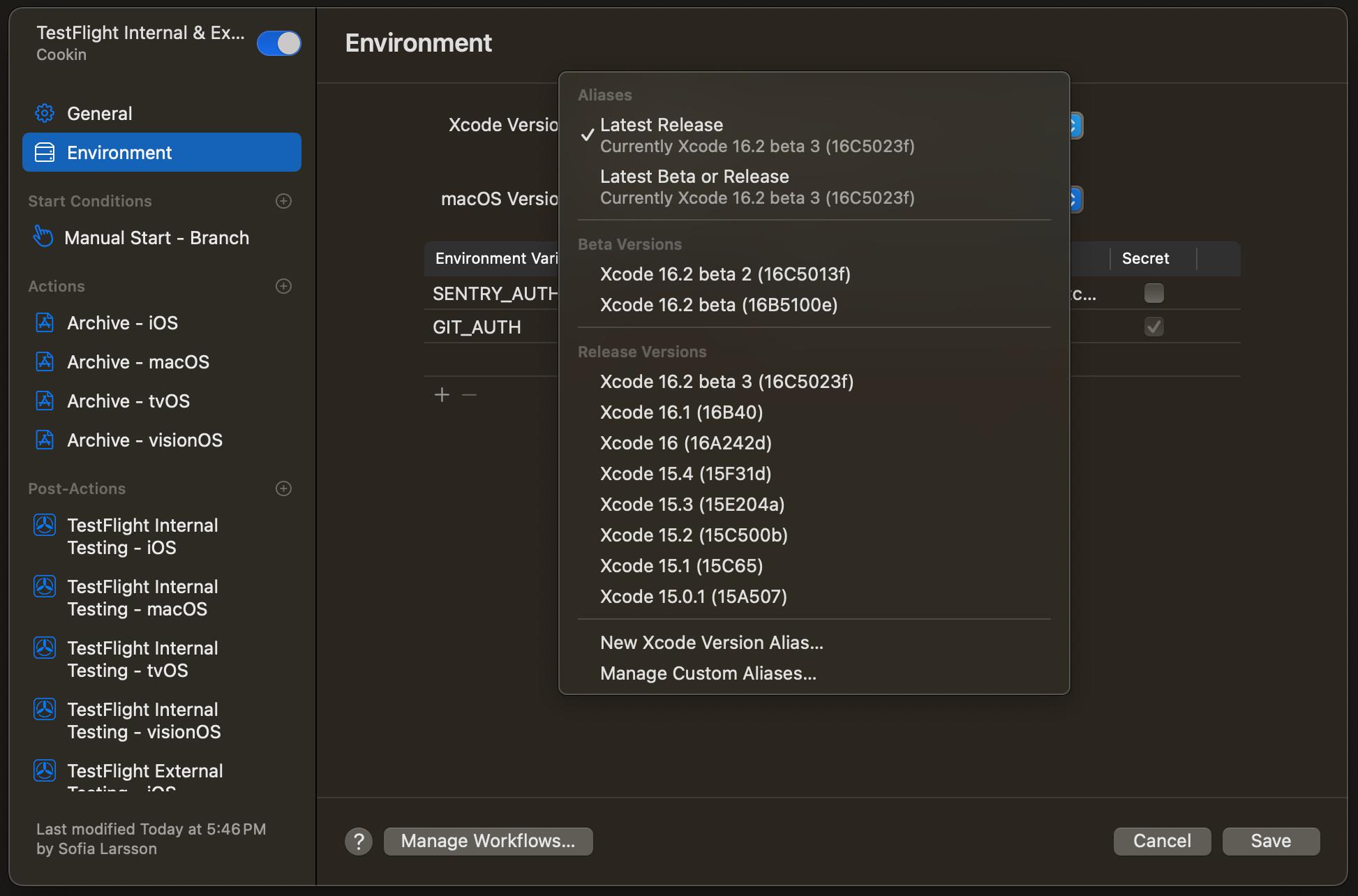Image resolution: width=1358 pixels, height=896 pixels.
Task: Choose Xcode 15.2 (15C500b)
Action: tap(814, 535)
